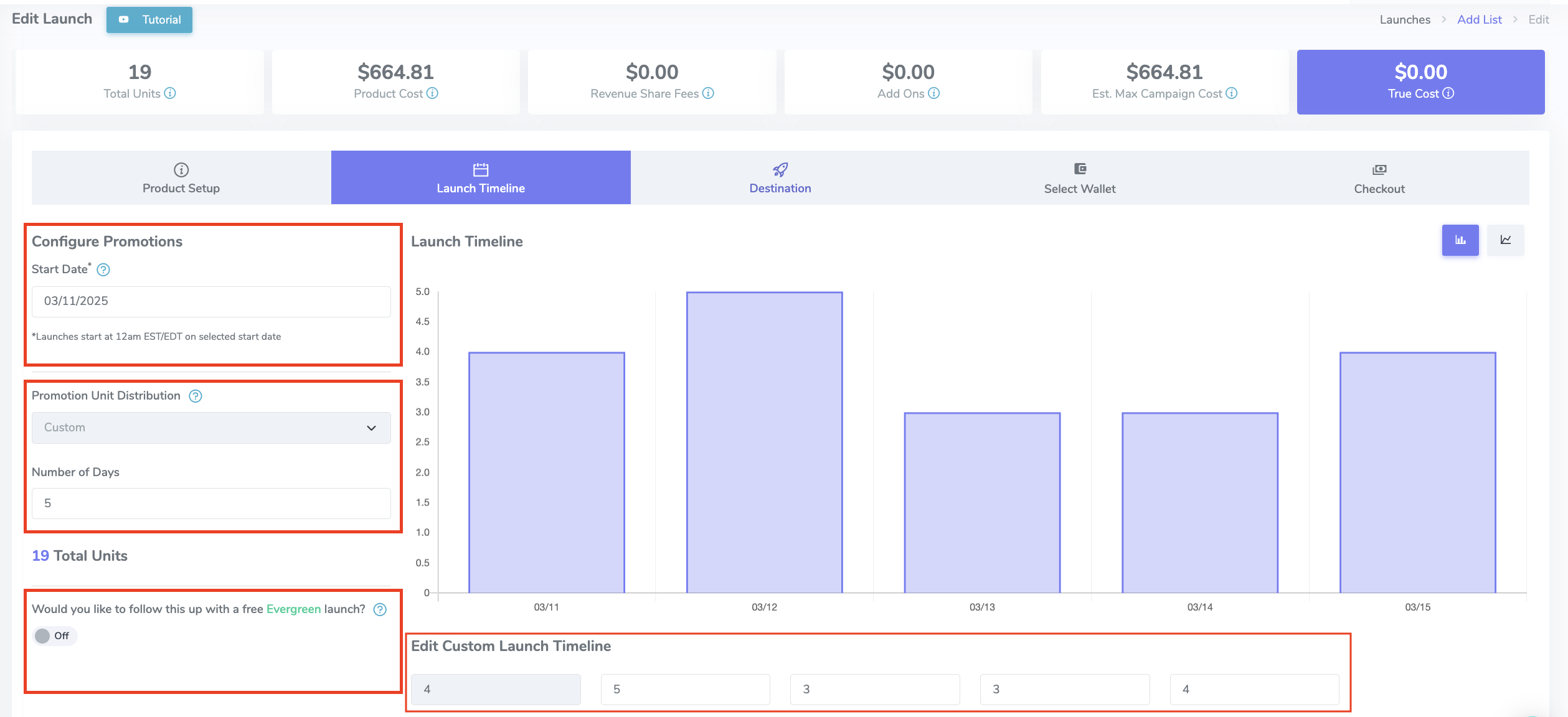Switch to bar chart view
This screenshot has width=1568, height=717.
tap(1460, 240)
